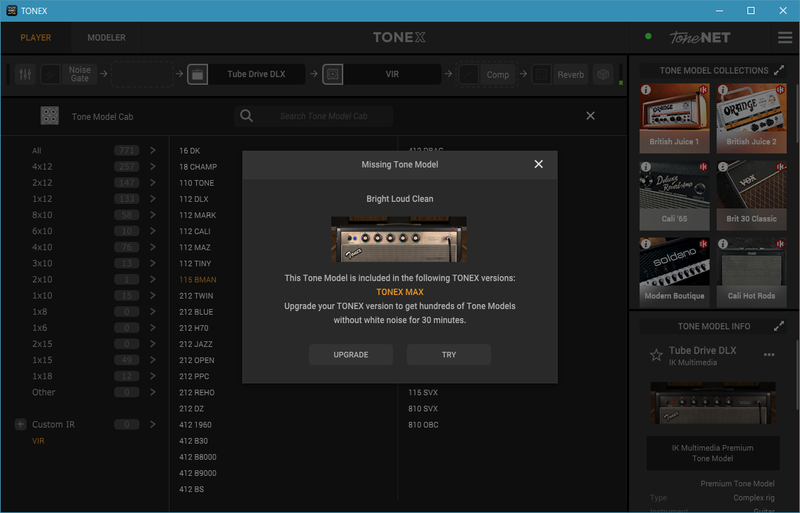Click the TONEX MAX link
The image size is (800, 513).
[x=400, y=292]
